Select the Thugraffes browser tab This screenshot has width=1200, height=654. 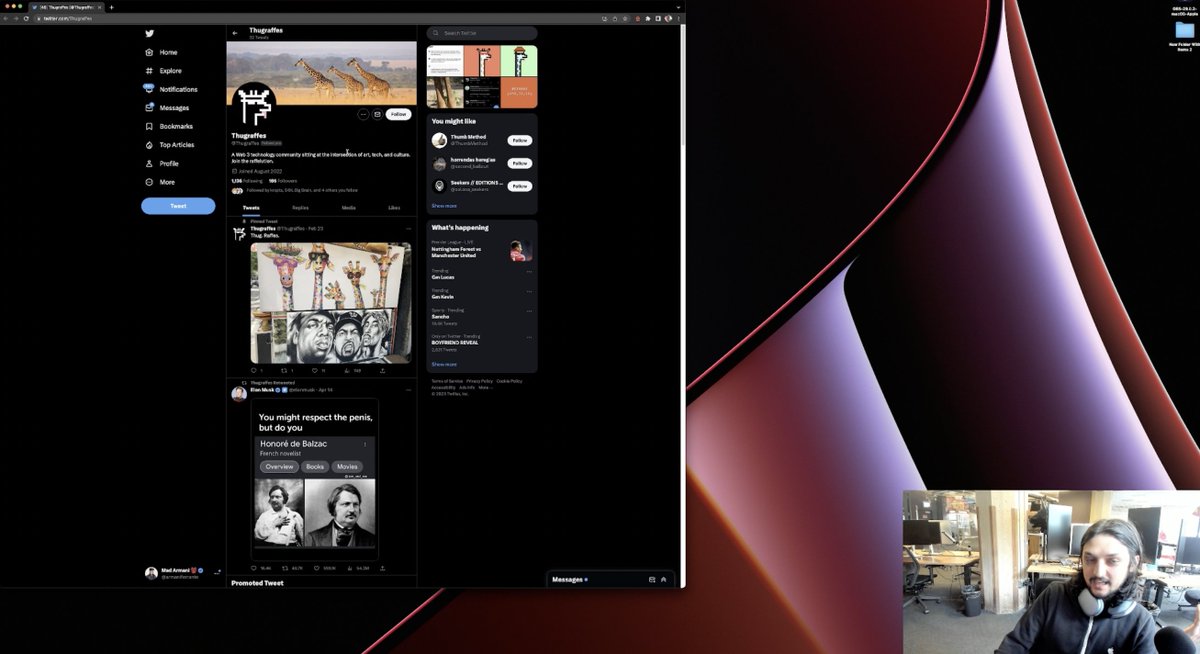66,7
